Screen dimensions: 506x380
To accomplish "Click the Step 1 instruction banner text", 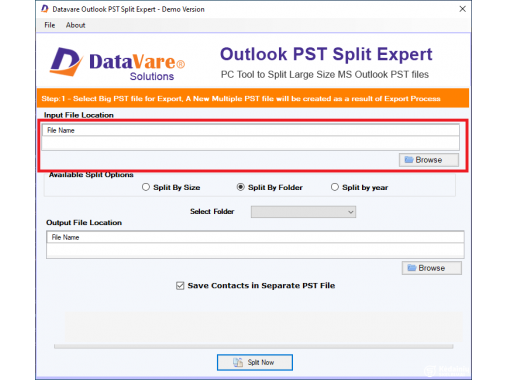I will [x=241, y=99].
